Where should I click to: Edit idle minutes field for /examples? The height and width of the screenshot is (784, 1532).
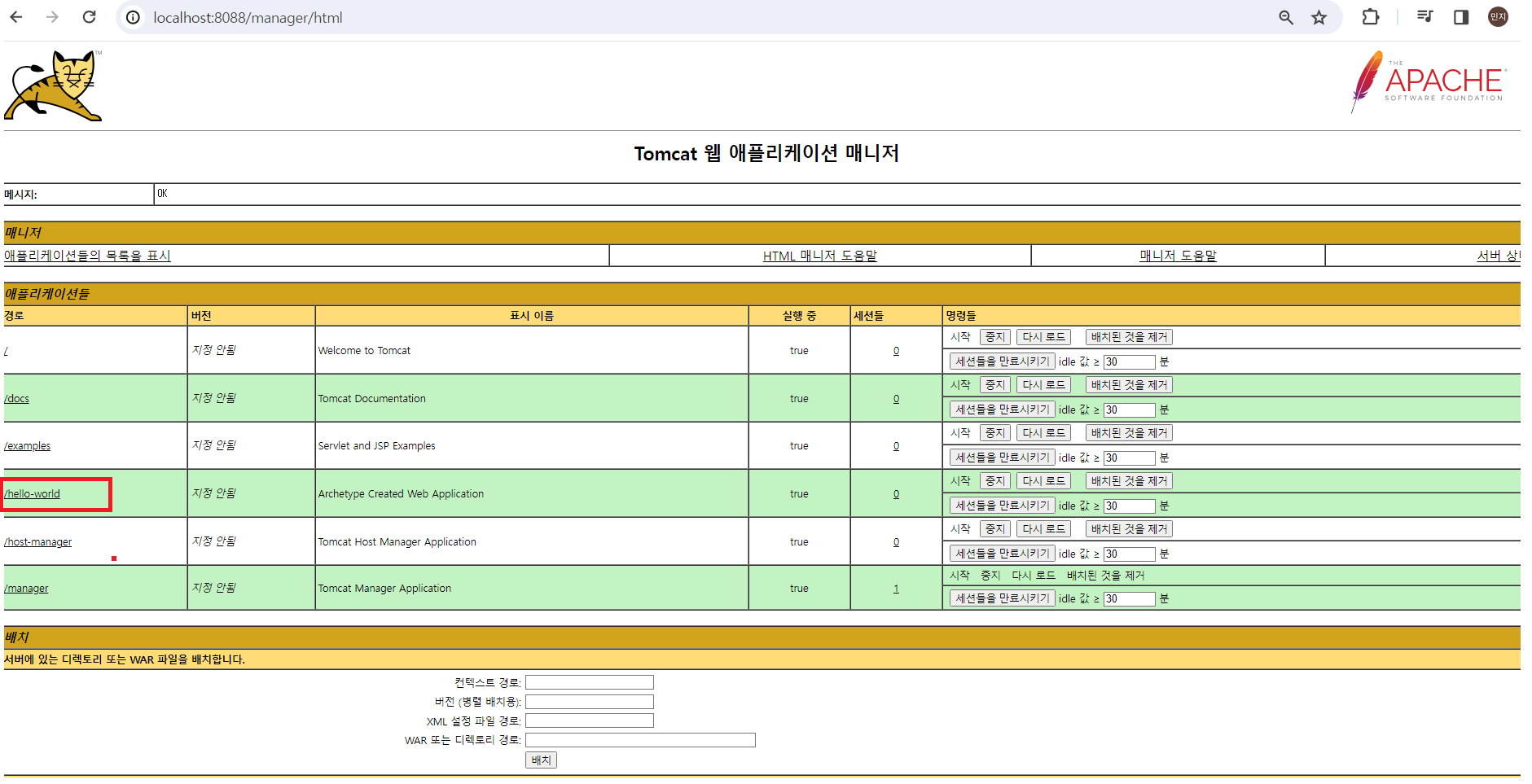(x=1129, y=458)
